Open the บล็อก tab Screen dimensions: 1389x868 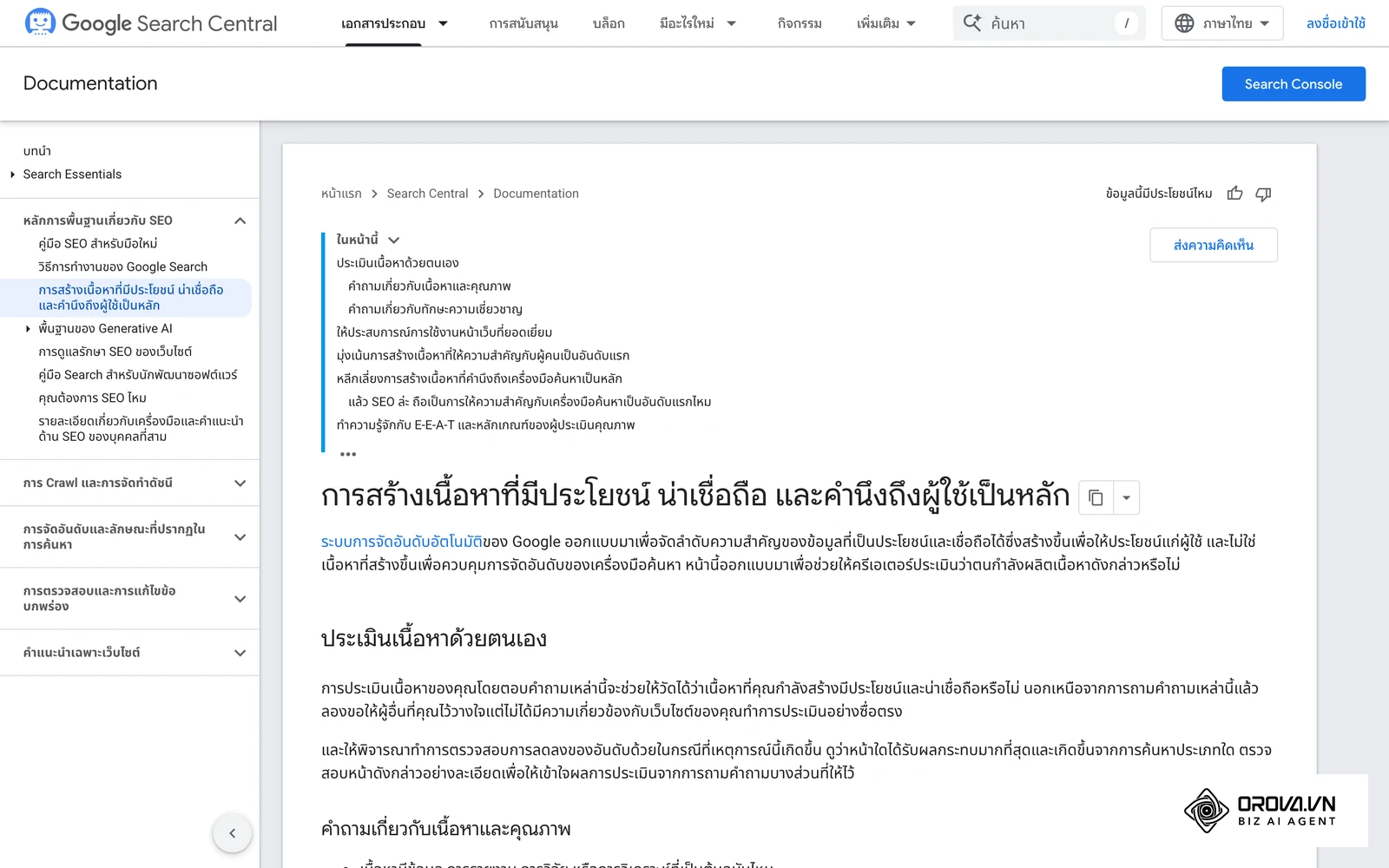click(609, 23)
